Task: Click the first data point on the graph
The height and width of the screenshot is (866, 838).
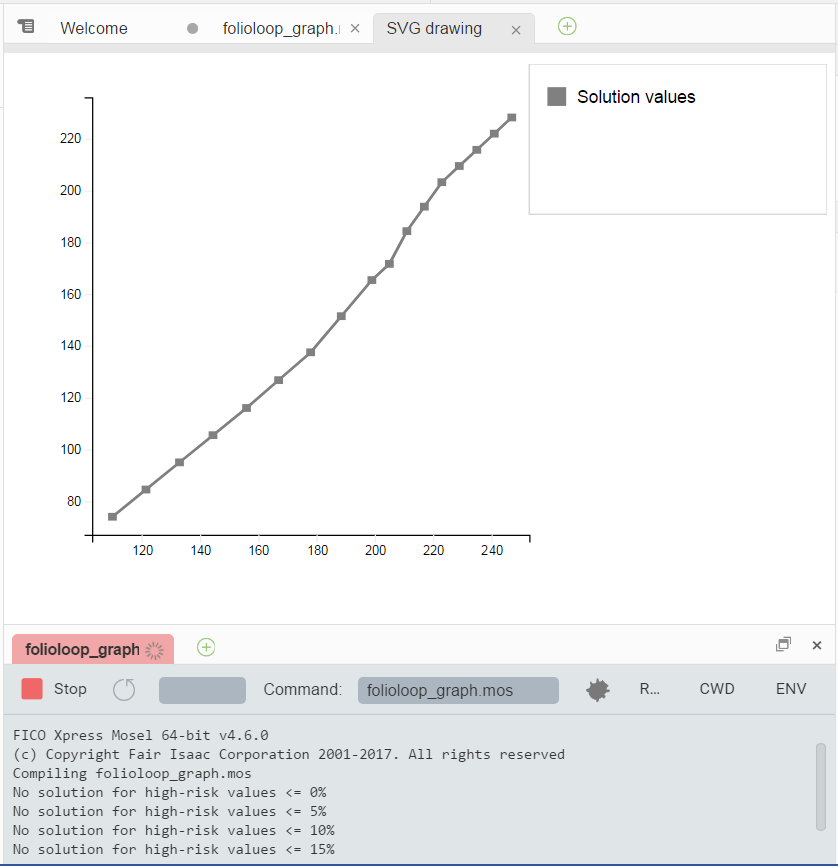Action: [x=113, y=517]
